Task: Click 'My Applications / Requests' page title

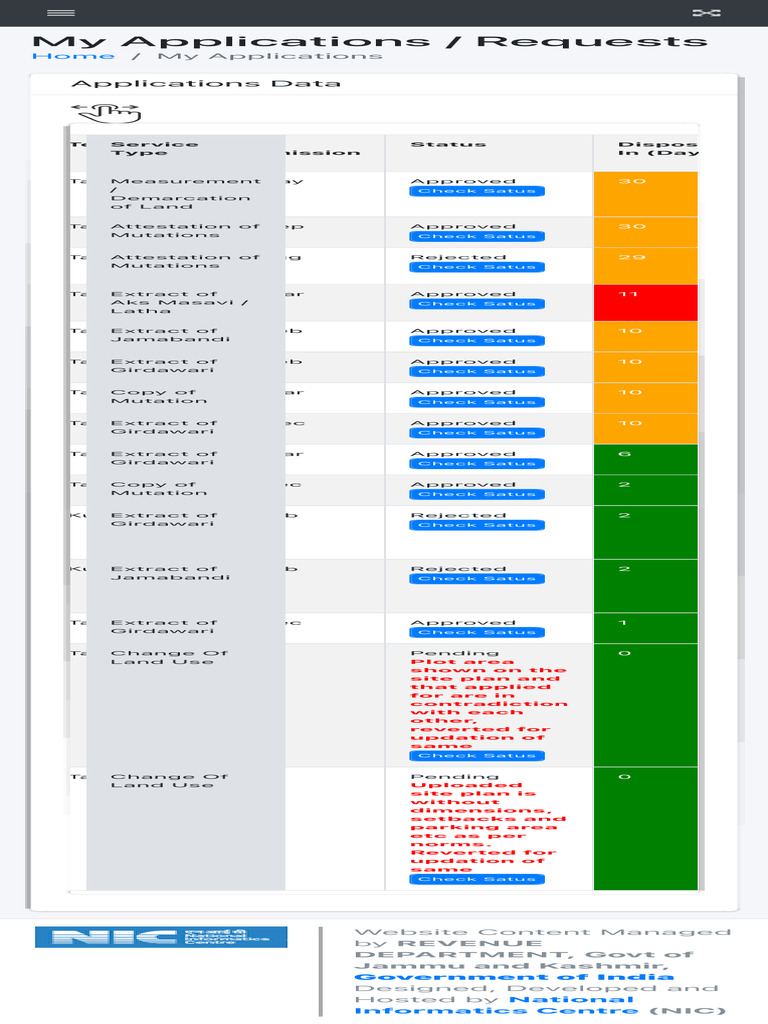Action: tap(370, 42)
